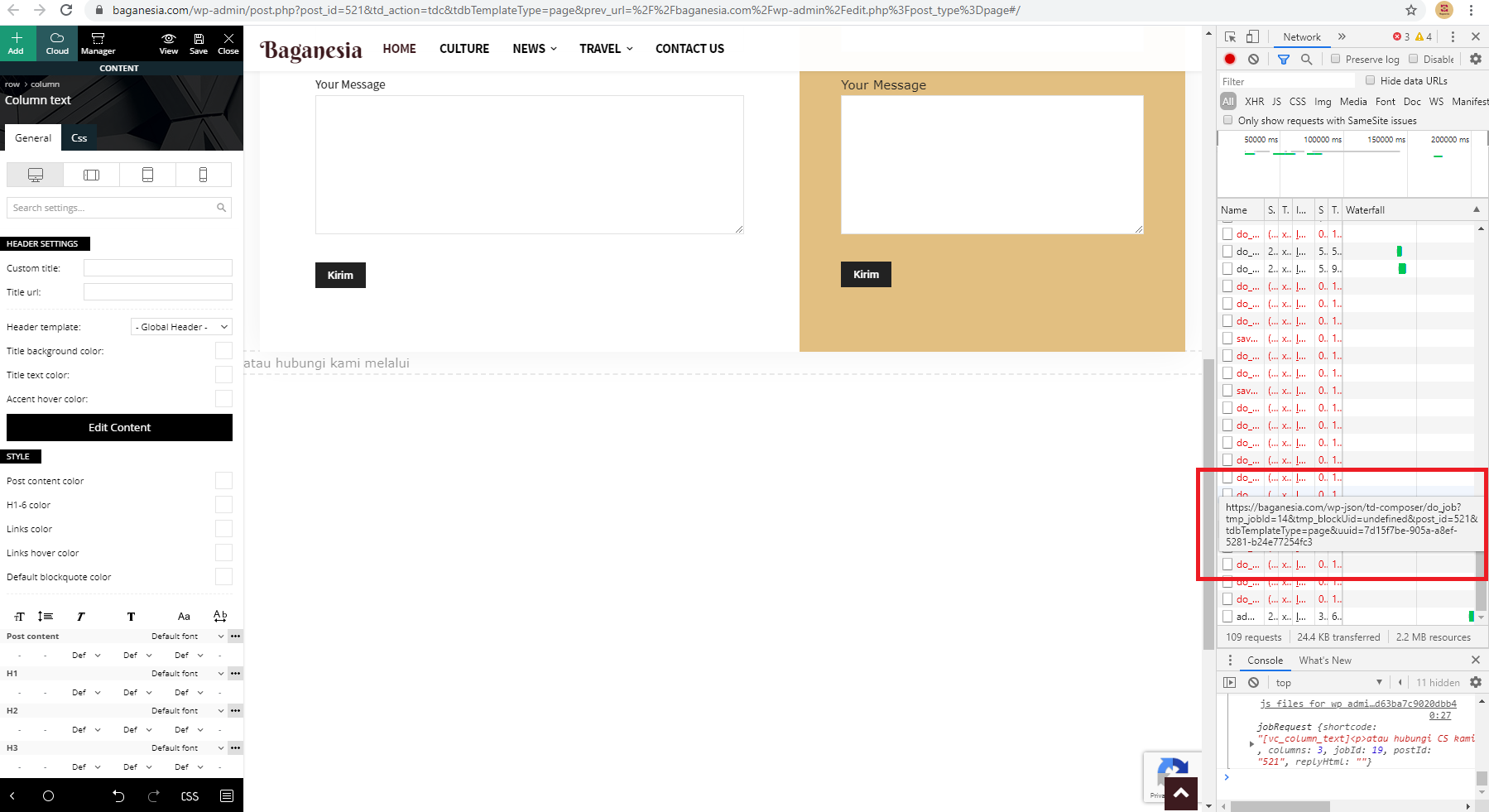Clear the network log
This screenshot has height=812, width=1489.
tap(1253, 59)
